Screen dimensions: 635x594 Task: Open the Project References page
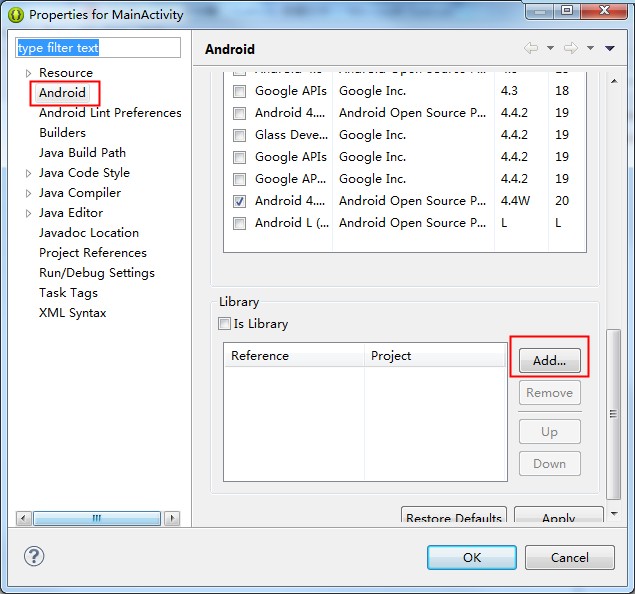coord(93,253)
